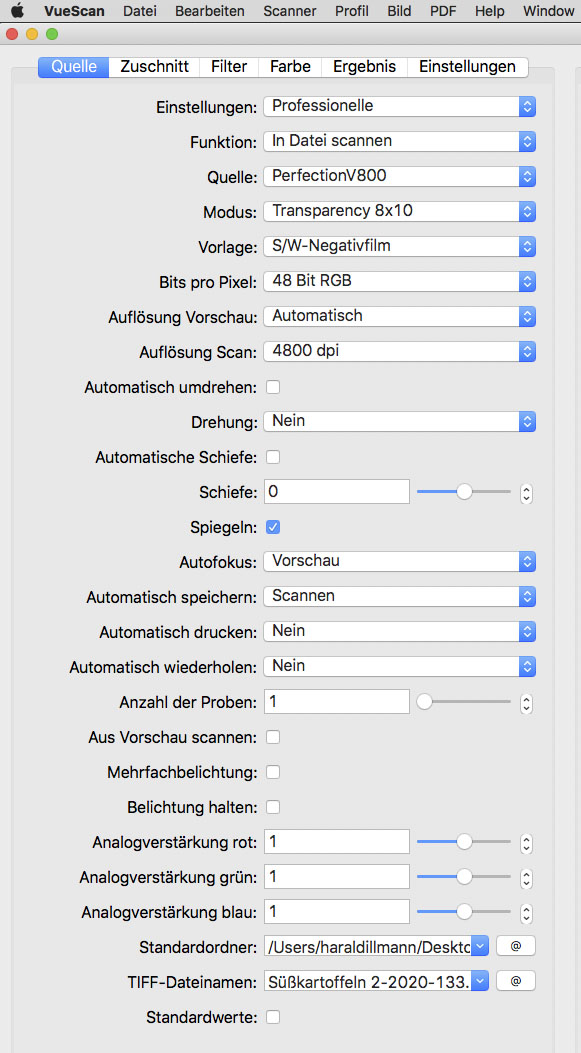Viewport: 581px width, 1053px height.
Task: Click the Standardordner path field
Action: 368,947
